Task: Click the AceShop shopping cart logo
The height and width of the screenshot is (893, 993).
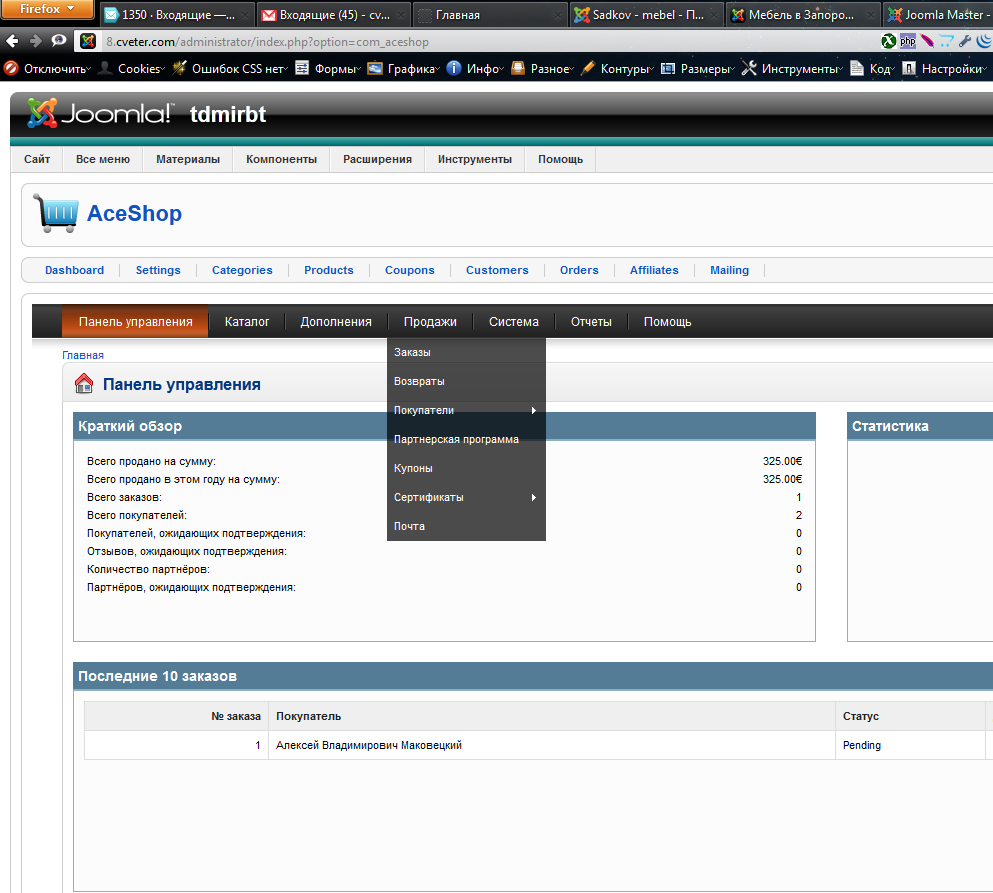Action: 56,213
